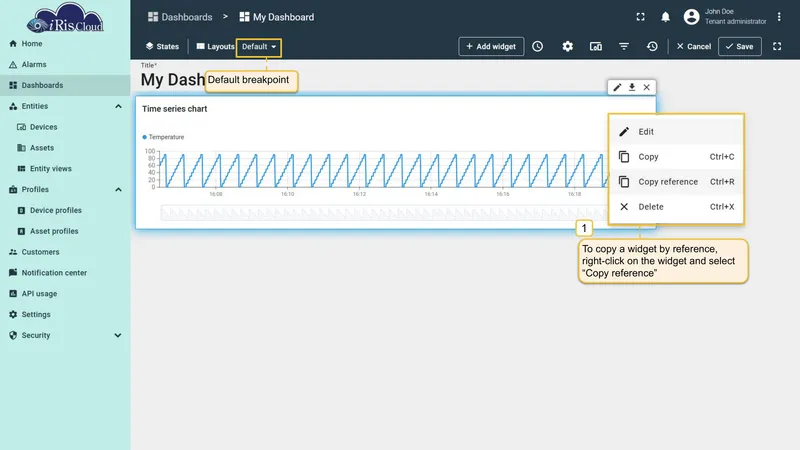Image resolution: width=800 pixels, height=450 pixels.
Task: Collapse the Profiles section chevron
Action: pyautogui.click(x=118, y=189)
